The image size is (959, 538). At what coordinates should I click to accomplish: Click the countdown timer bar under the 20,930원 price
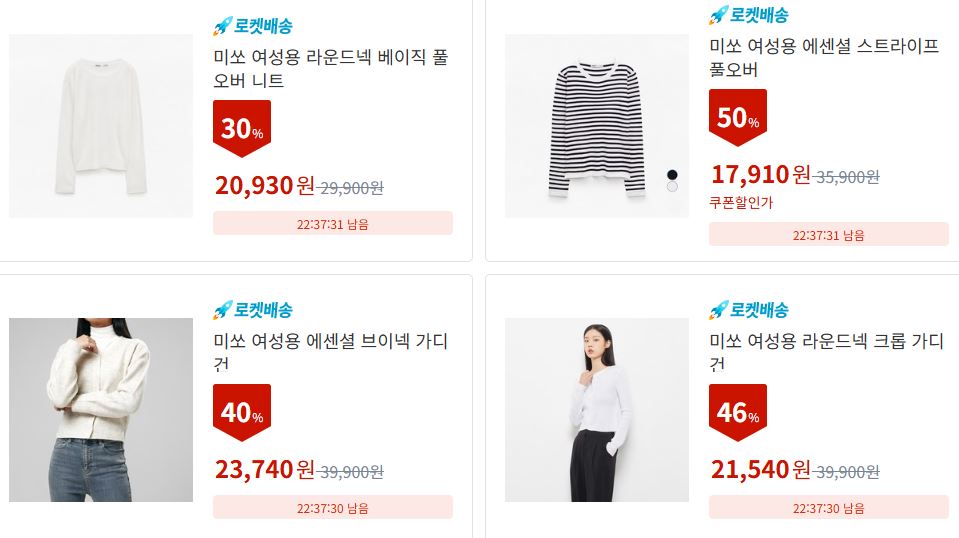coord(333,224)
